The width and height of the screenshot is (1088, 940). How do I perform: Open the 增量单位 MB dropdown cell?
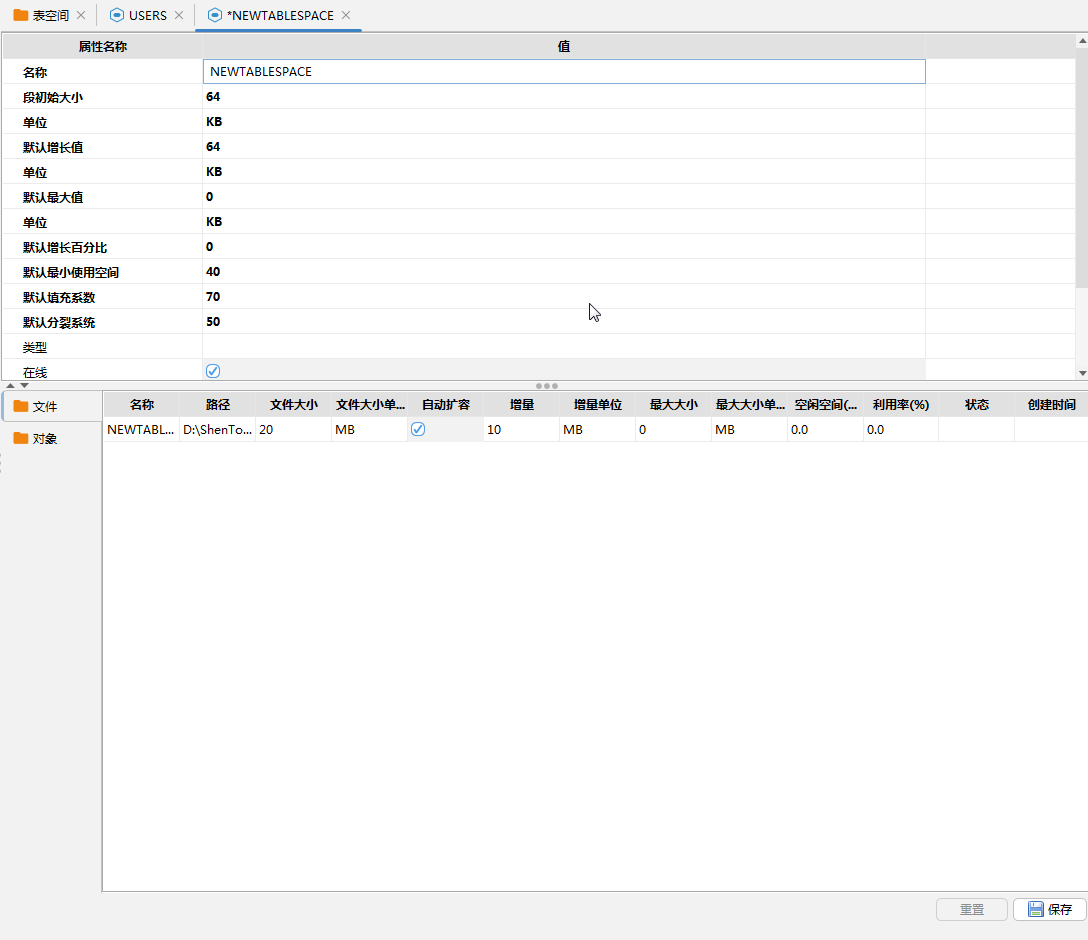click(596, 429)
